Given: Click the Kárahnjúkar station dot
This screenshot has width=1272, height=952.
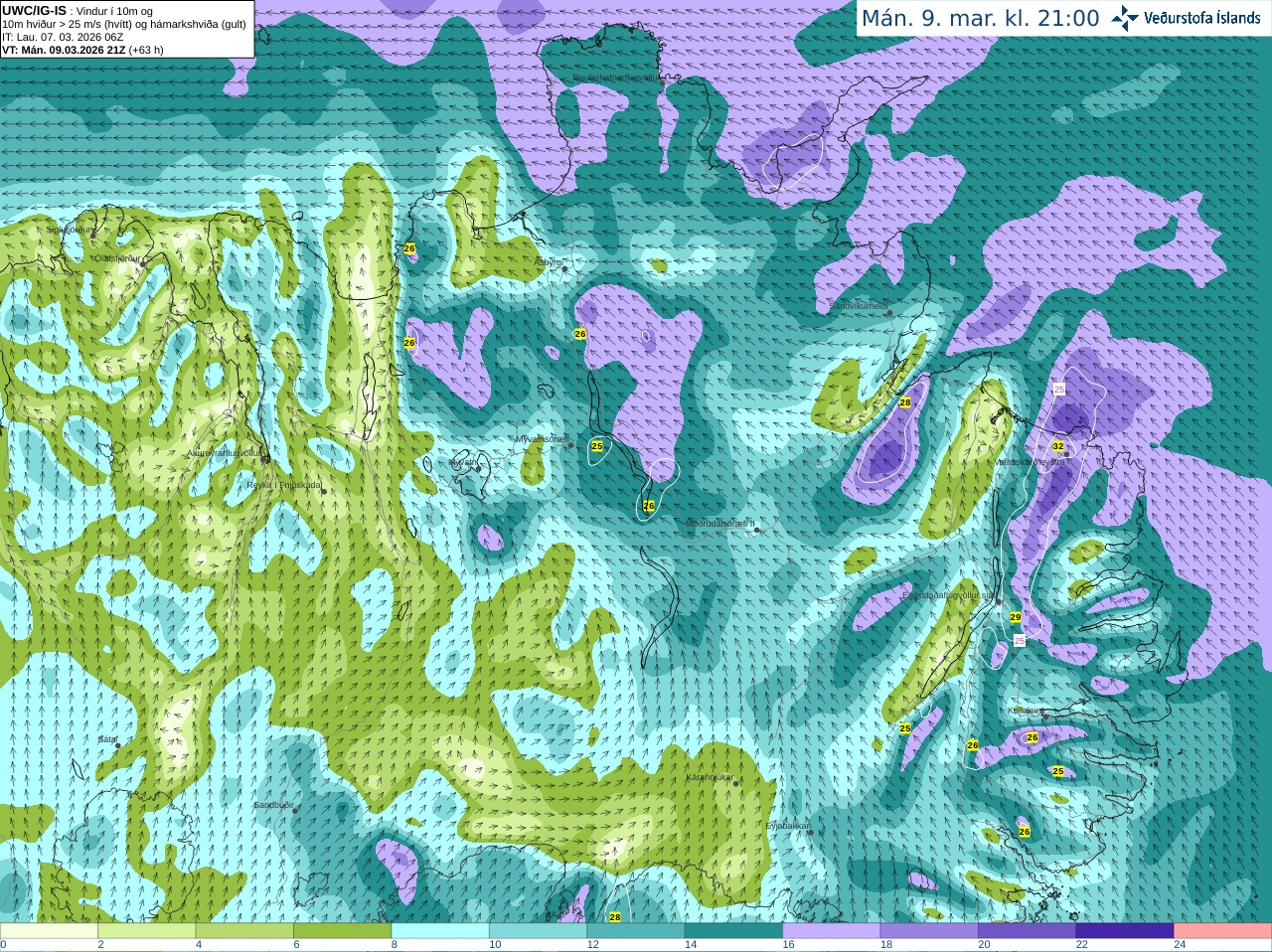Looking at the screenshot, I should 736,784.
